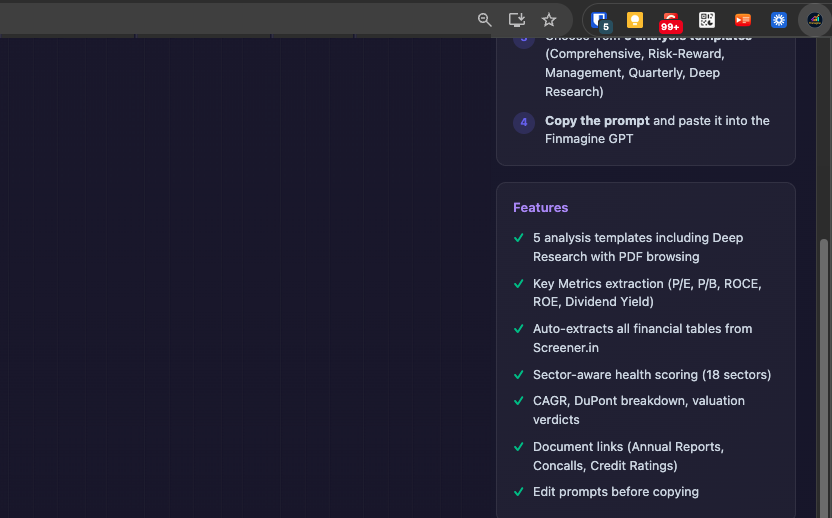Open the yellow Google Keep lightbulb extension

(635, 20)
